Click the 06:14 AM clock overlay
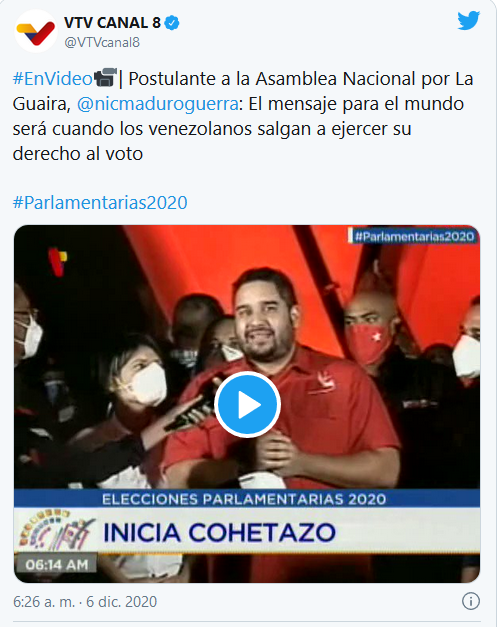497x627 pixels. [56, 565]
